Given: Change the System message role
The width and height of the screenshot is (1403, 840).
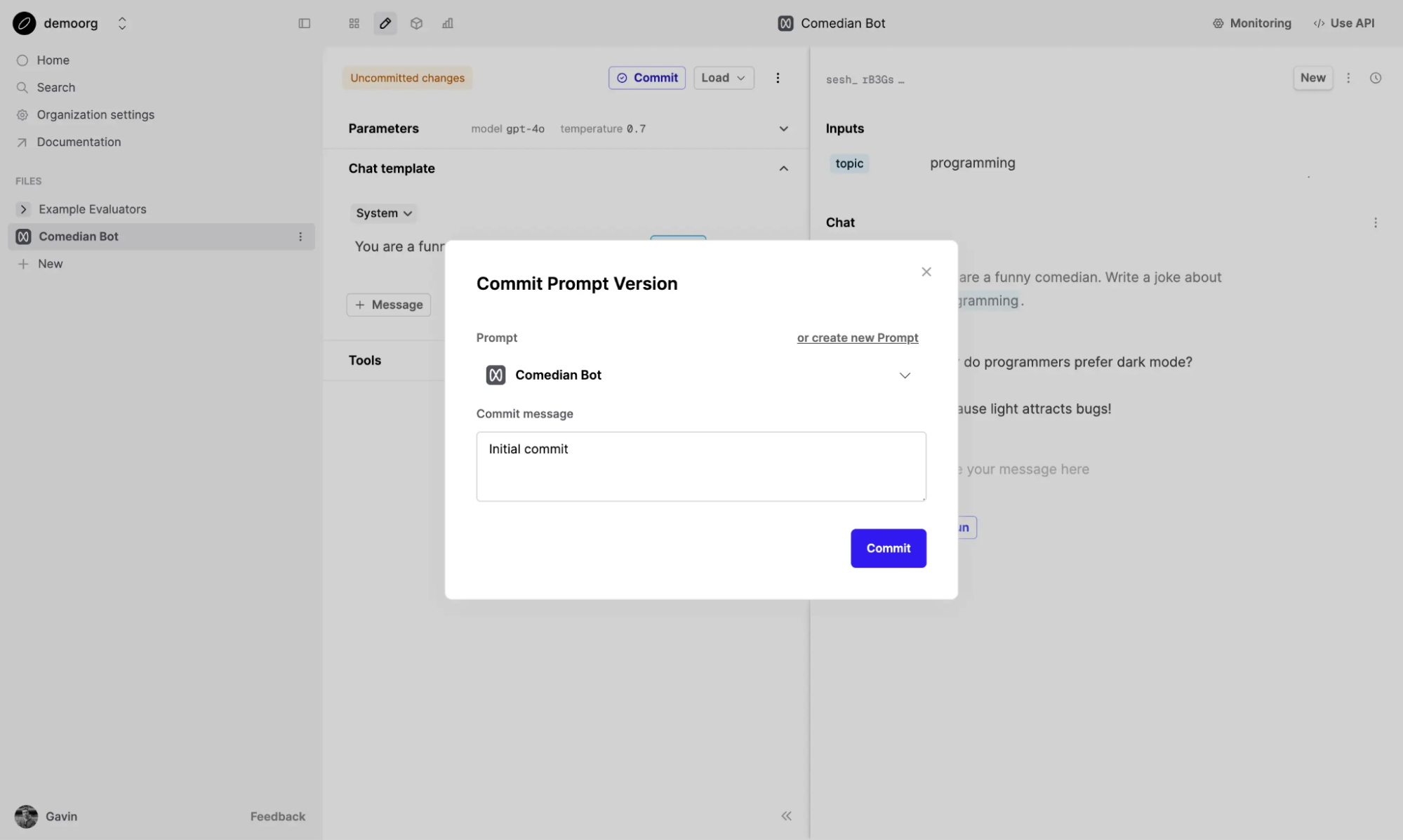Looking at the screenshot, I should (x=383, y=213).
